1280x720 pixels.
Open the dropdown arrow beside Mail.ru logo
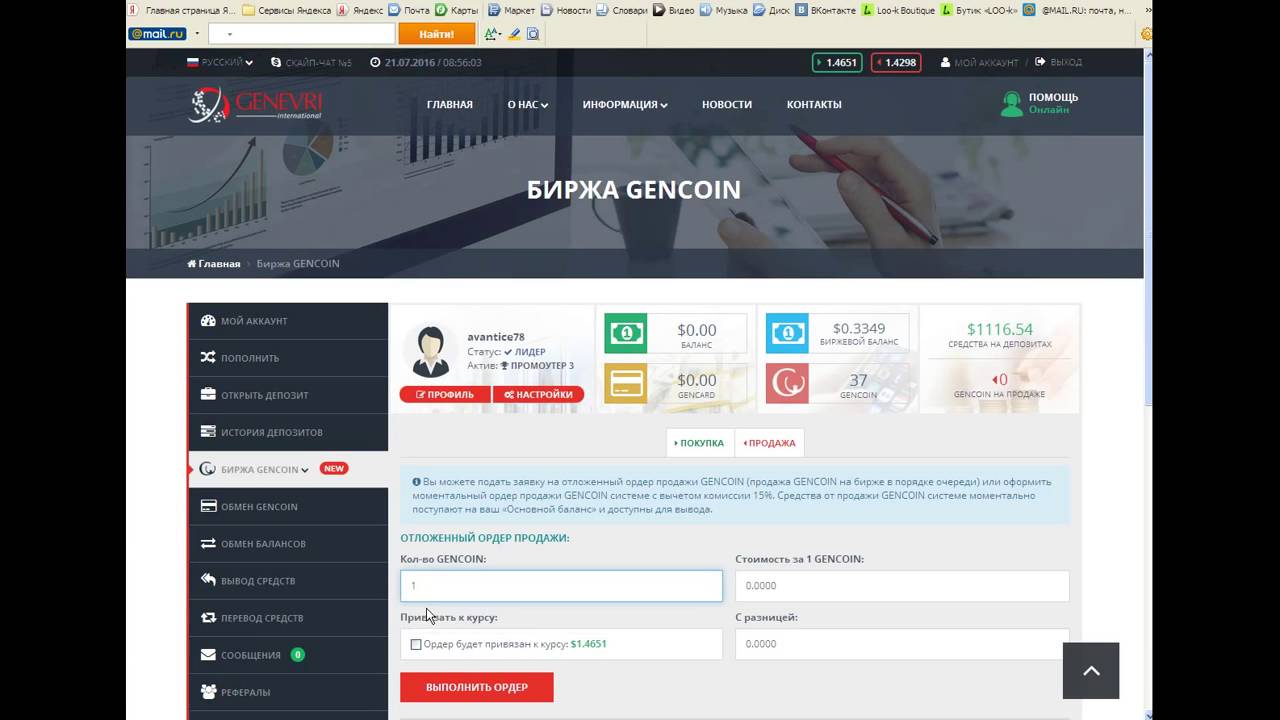point(197,34)
